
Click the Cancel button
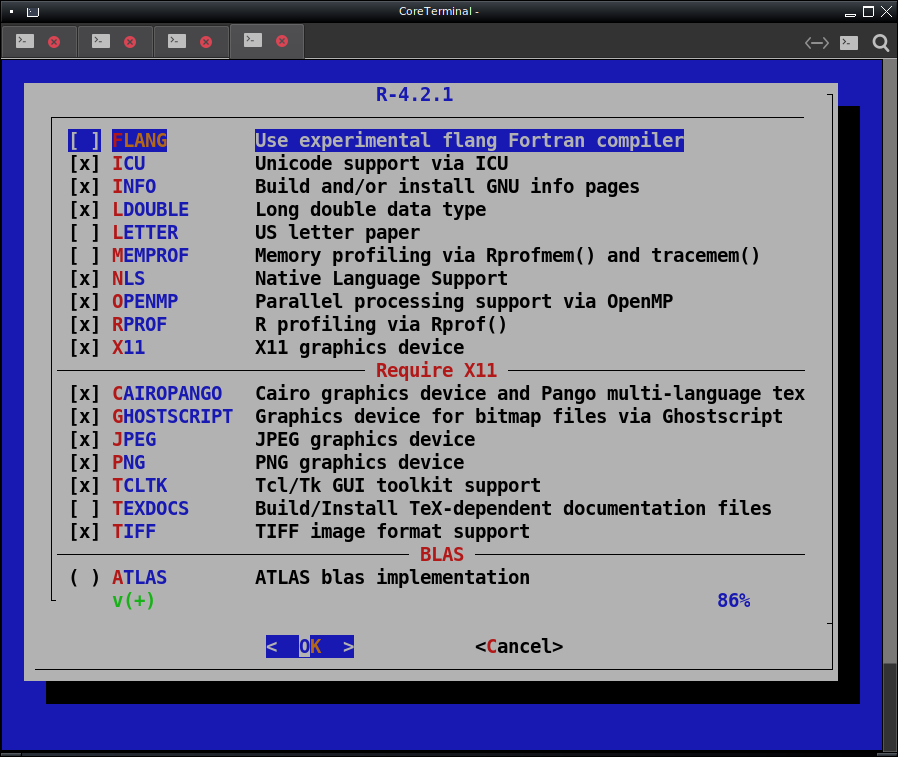(519, 646)
